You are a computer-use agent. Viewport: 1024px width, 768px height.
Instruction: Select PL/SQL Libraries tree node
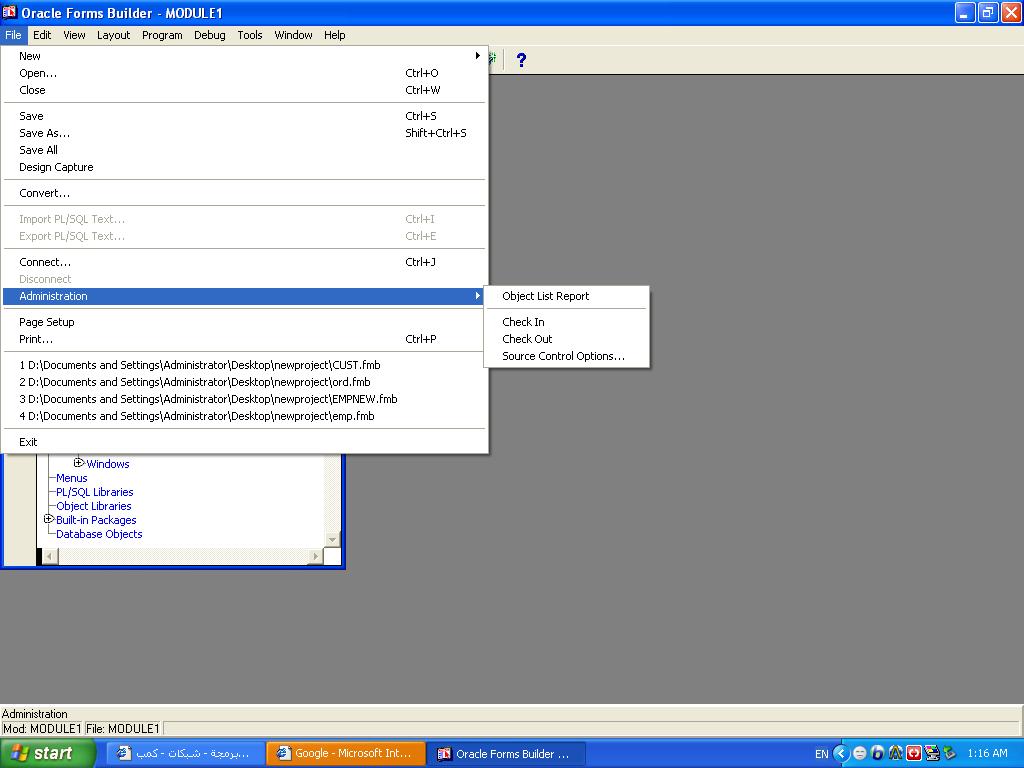point(95,492)
